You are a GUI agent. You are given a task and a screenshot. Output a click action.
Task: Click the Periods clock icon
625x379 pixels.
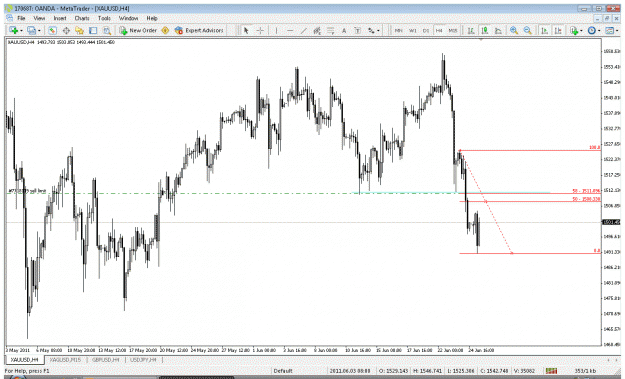click(592, 30)
